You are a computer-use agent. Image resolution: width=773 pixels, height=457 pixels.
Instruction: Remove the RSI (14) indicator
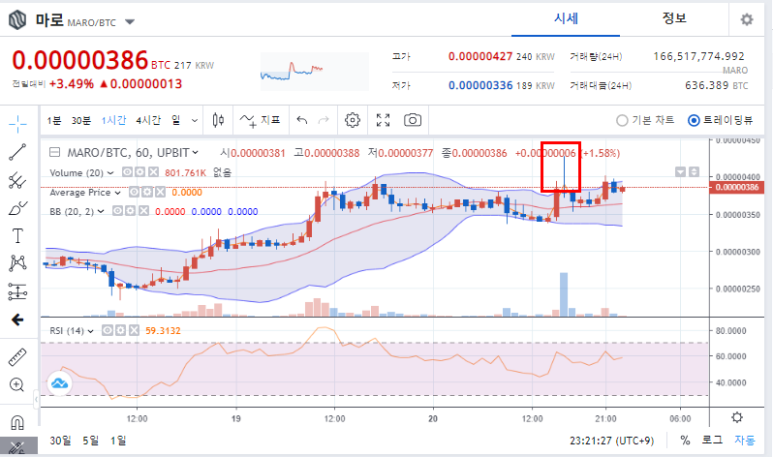click(x=134, y=330)
